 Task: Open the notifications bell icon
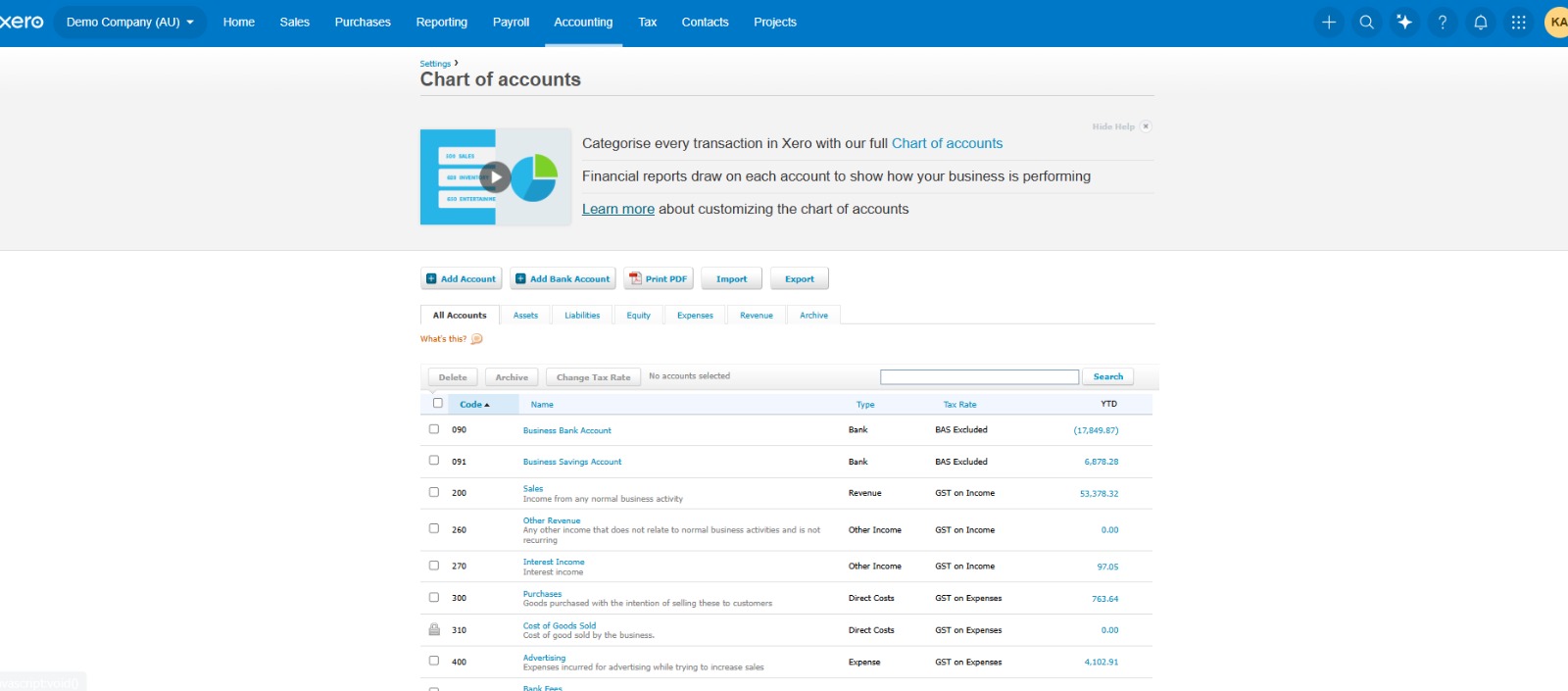click(x=1481, y=22)
